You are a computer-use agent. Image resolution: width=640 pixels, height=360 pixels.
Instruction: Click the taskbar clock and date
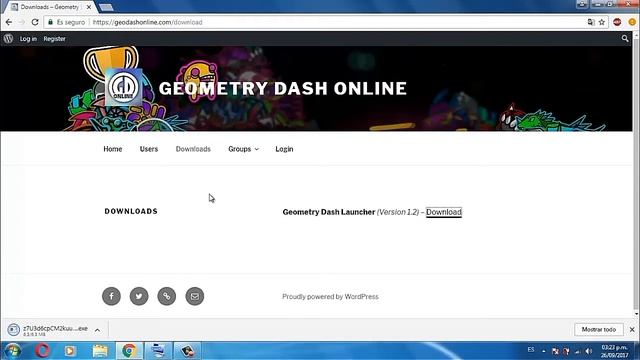(x=614, y=351)
